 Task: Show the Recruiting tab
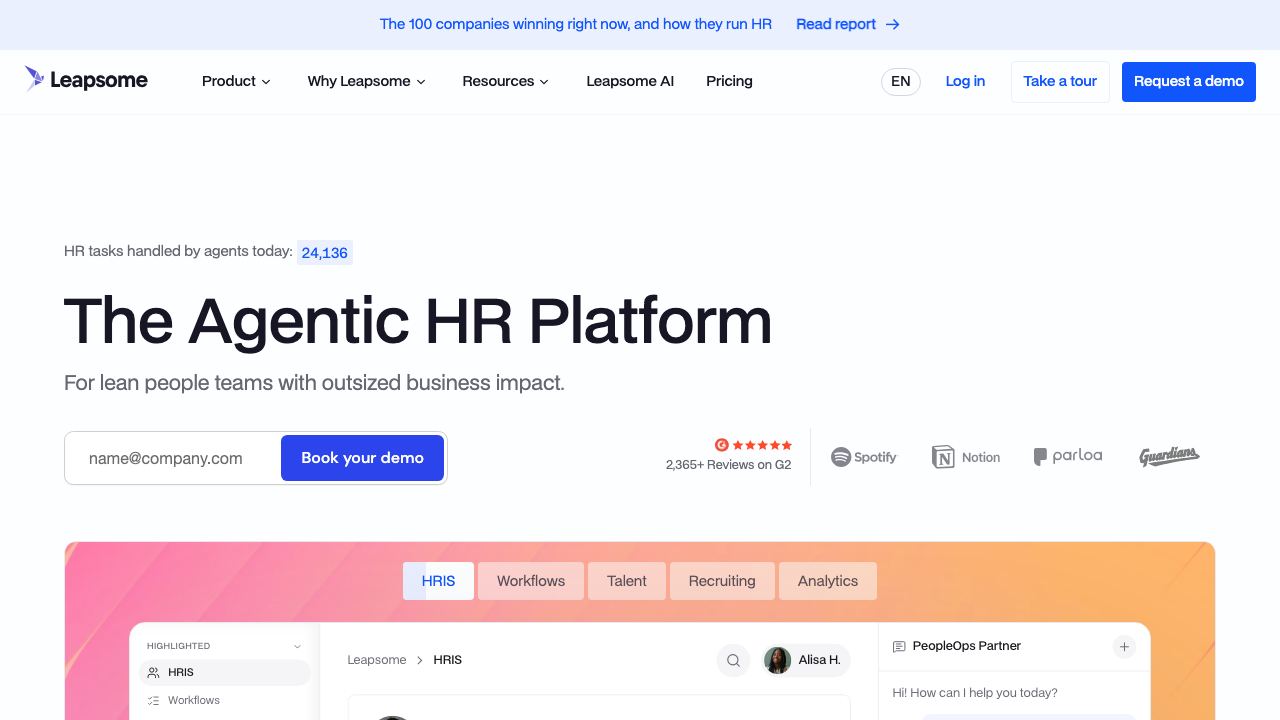coord(722,581)
